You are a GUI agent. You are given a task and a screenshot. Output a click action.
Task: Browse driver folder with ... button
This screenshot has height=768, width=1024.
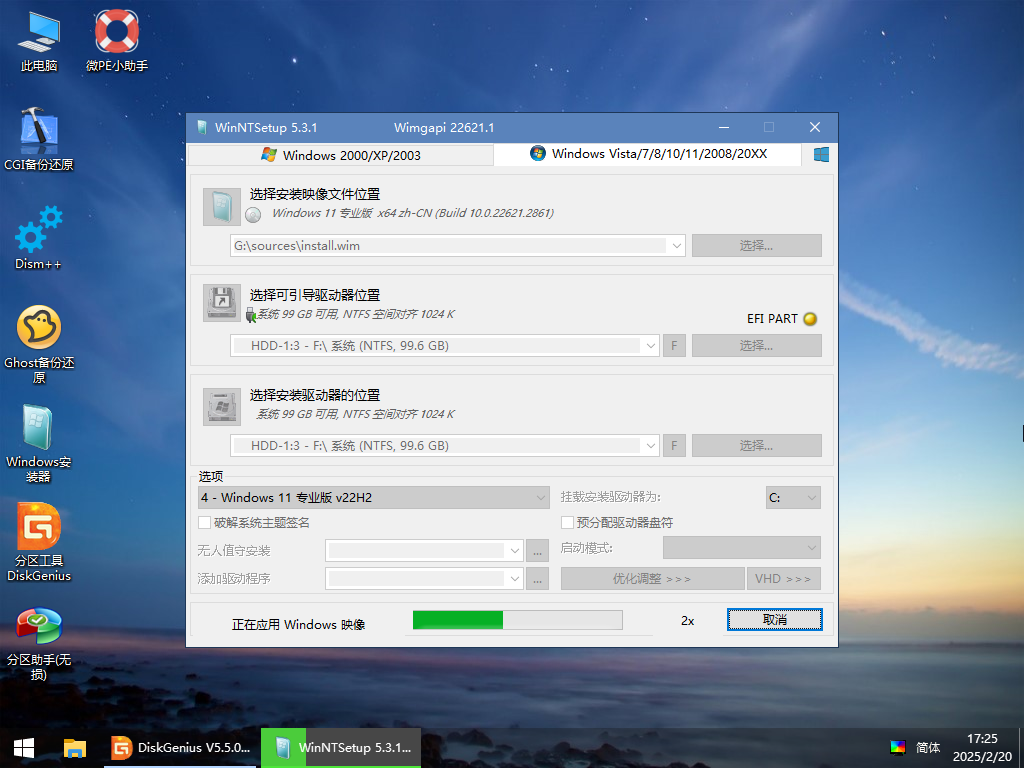(x=537, y=579)
